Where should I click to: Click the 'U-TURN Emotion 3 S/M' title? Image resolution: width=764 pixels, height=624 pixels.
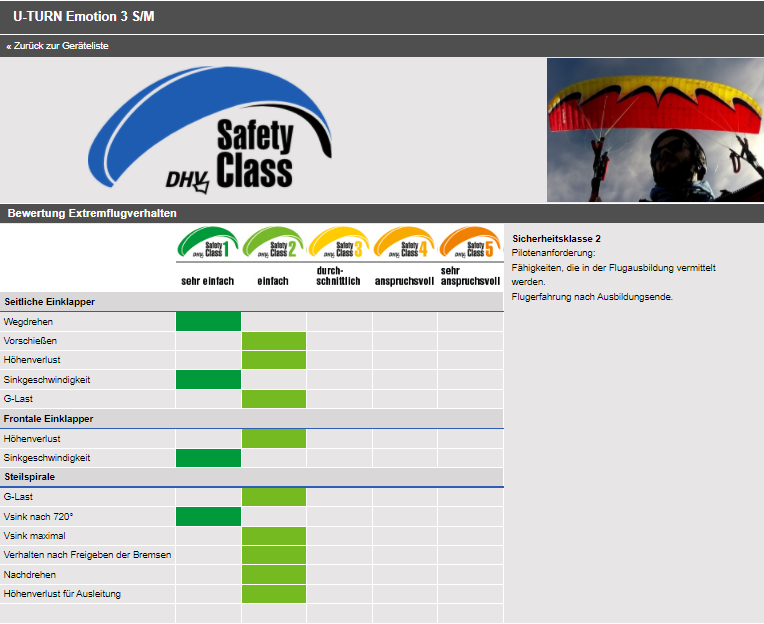click(x=84, y=17)
